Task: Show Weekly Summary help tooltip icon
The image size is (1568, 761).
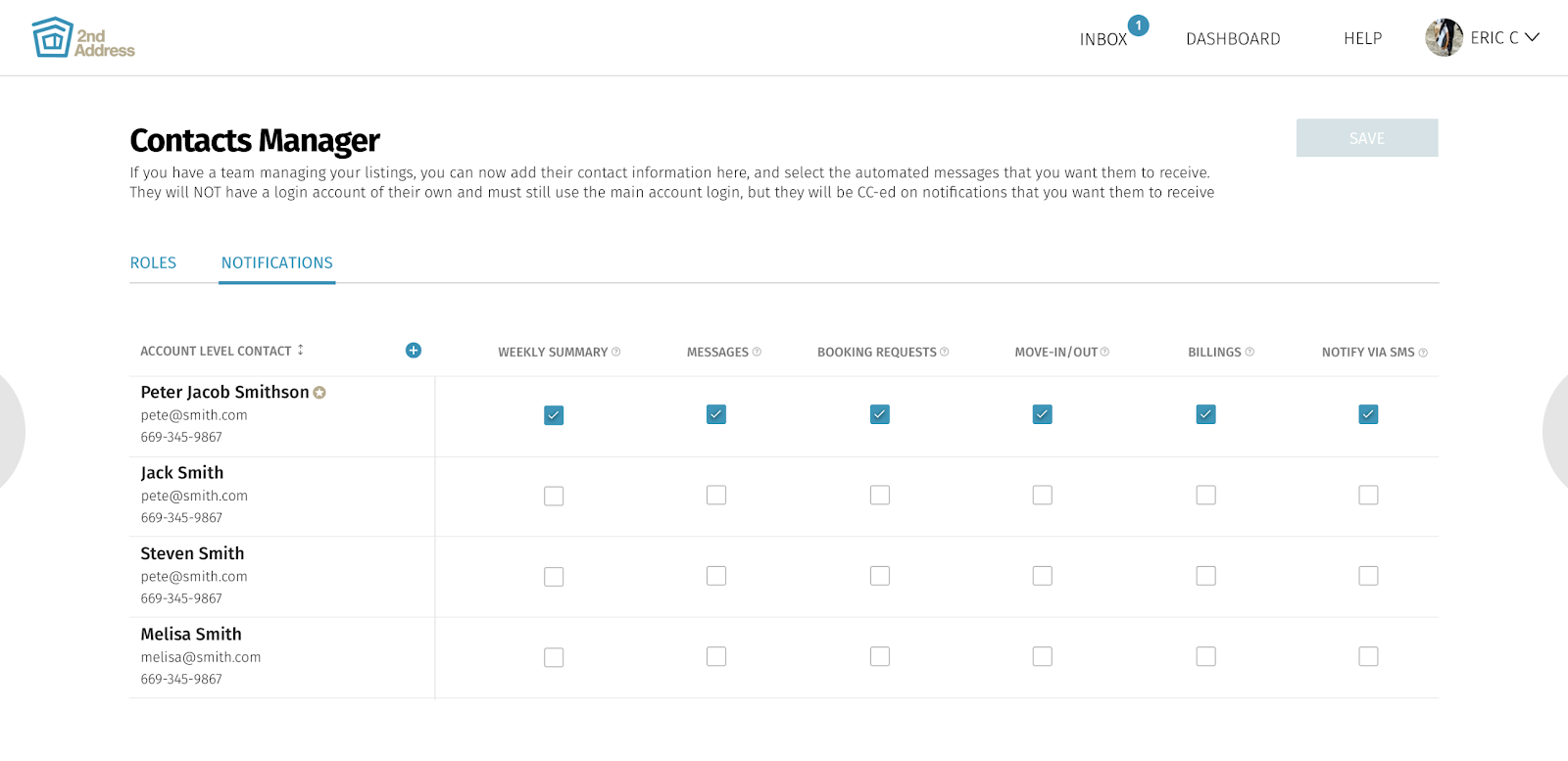Action: tap(616, 352)
